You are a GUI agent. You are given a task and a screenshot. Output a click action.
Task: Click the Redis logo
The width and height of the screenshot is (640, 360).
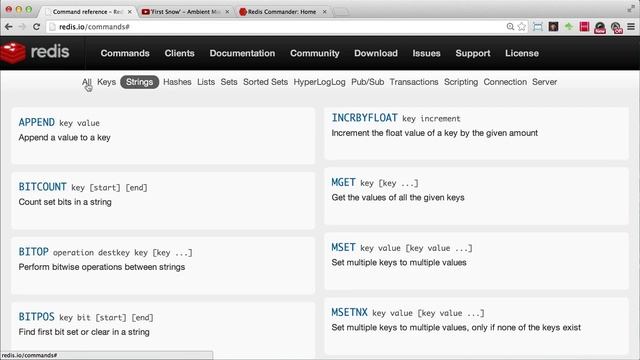click(35, 52)
